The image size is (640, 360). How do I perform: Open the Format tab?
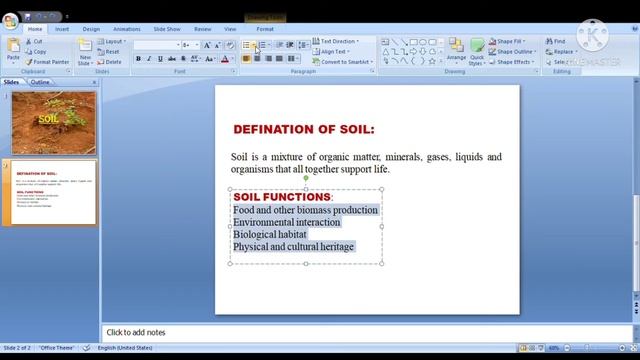(265, 29)
